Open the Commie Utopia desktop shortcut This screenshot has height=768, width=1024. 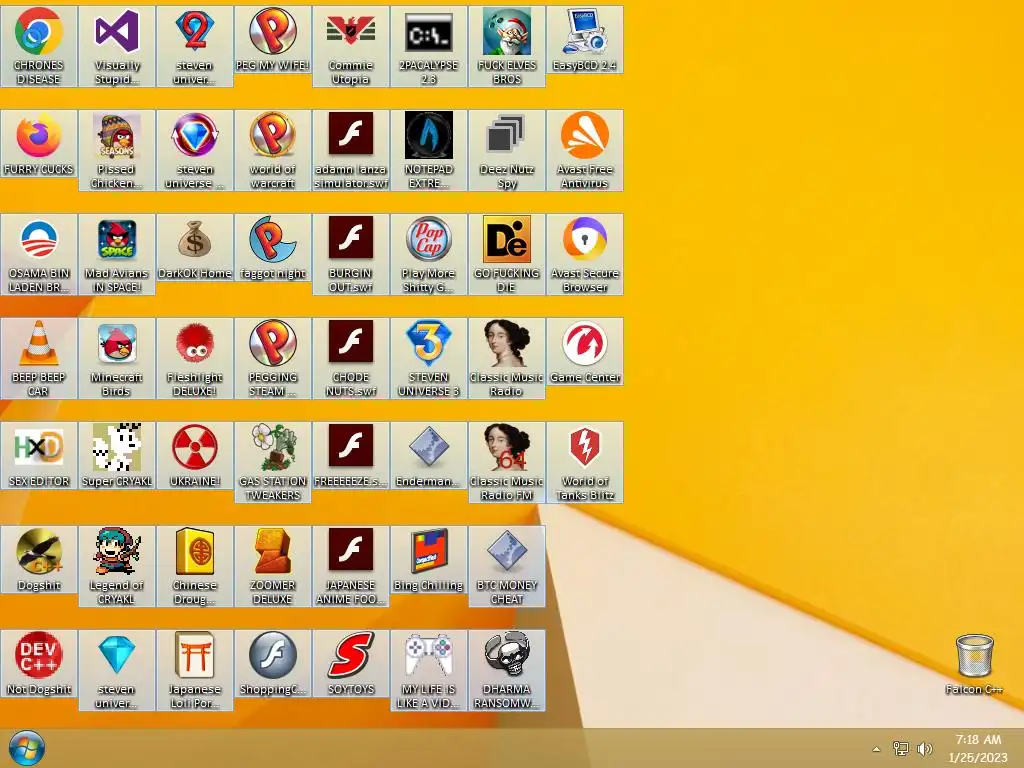(351, 46)
